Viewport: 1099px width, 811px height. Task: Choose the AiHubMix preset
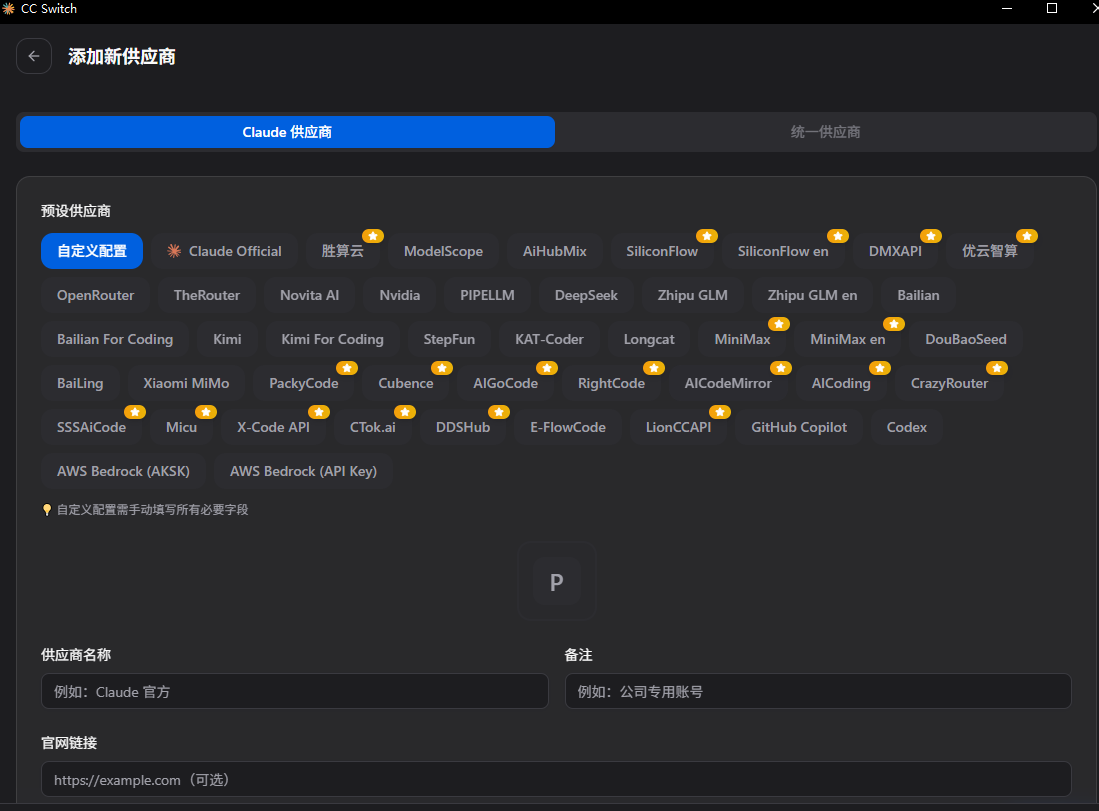click(554, 251)
